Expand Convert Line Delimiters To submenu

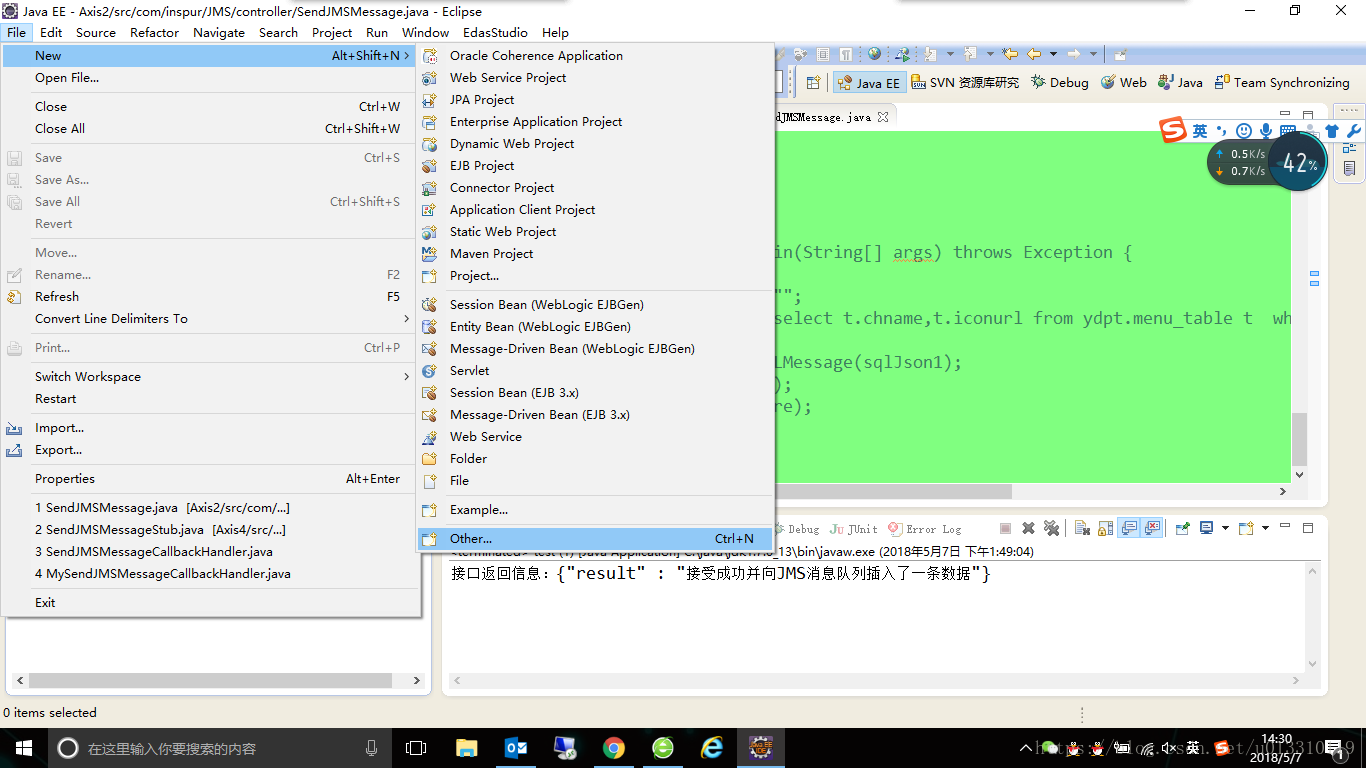click(210, 319)
